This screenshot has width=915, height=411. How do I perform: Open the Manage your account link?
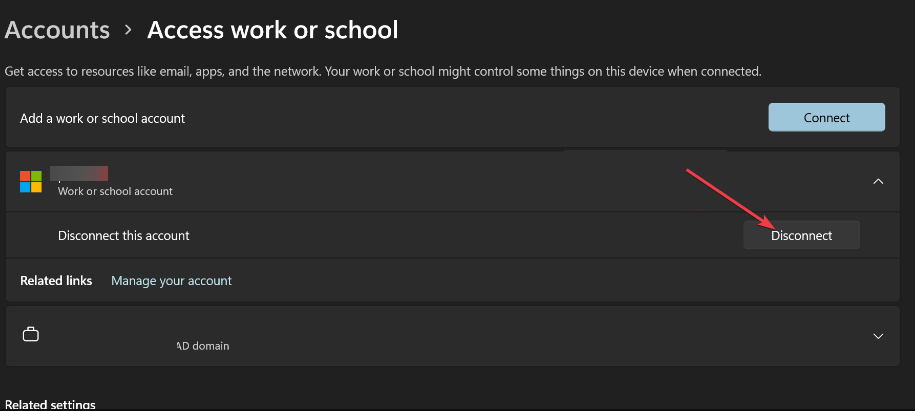[171, 281]
